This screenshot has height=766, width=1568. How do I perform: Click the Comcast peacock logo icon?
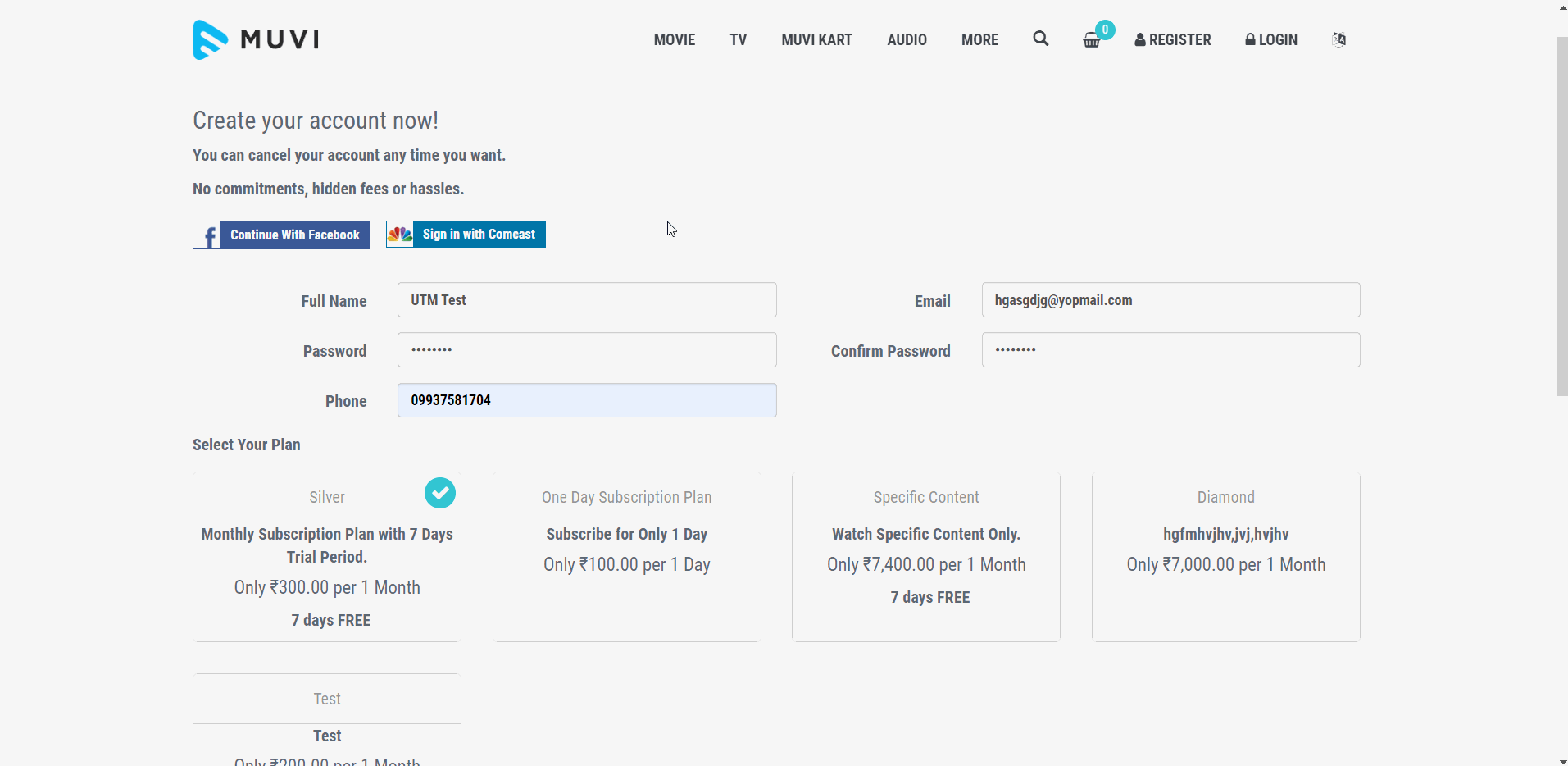[400, 235]
